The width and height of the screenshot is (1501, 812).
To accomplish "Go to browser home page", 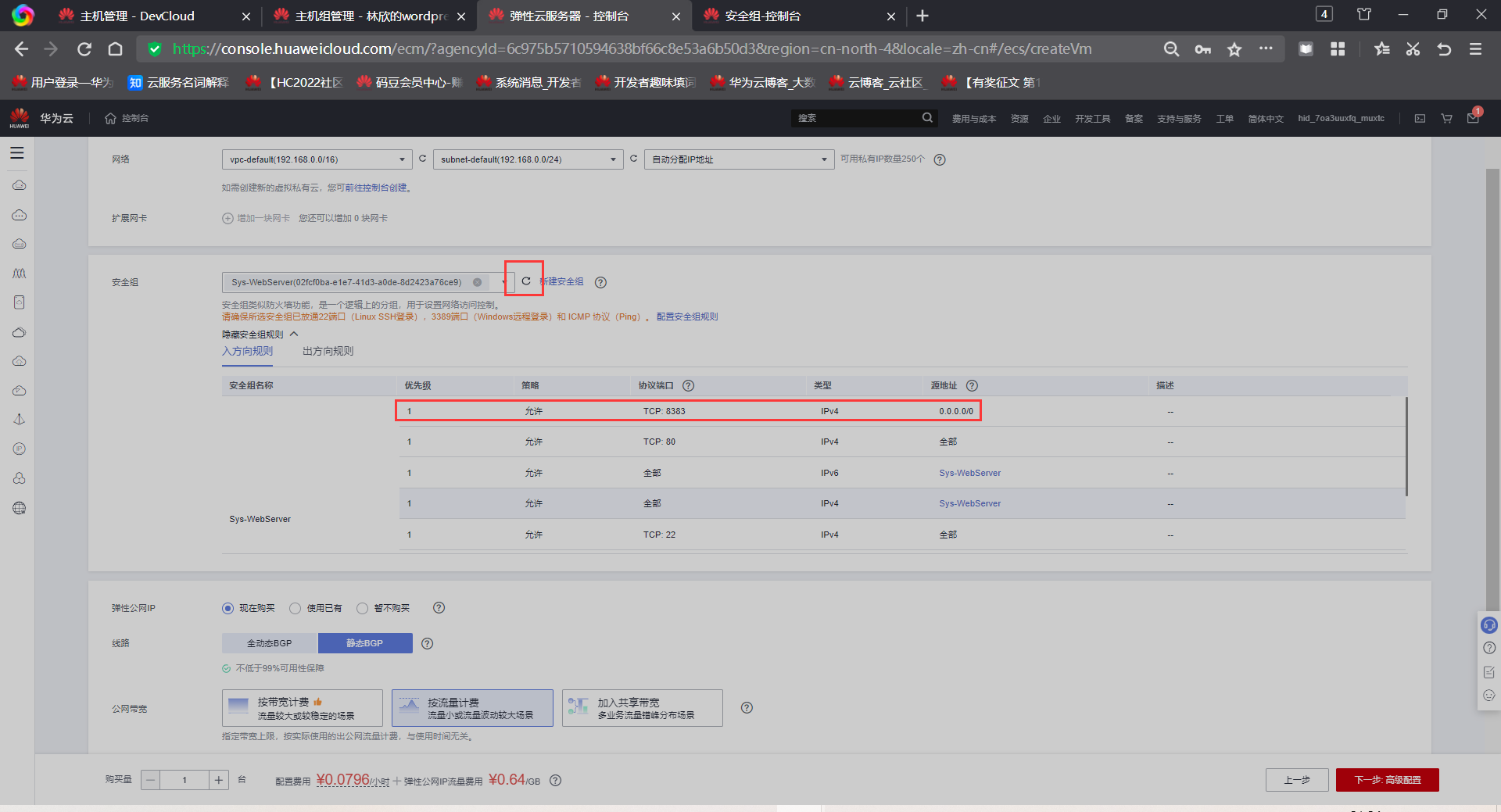I will 116,49.
